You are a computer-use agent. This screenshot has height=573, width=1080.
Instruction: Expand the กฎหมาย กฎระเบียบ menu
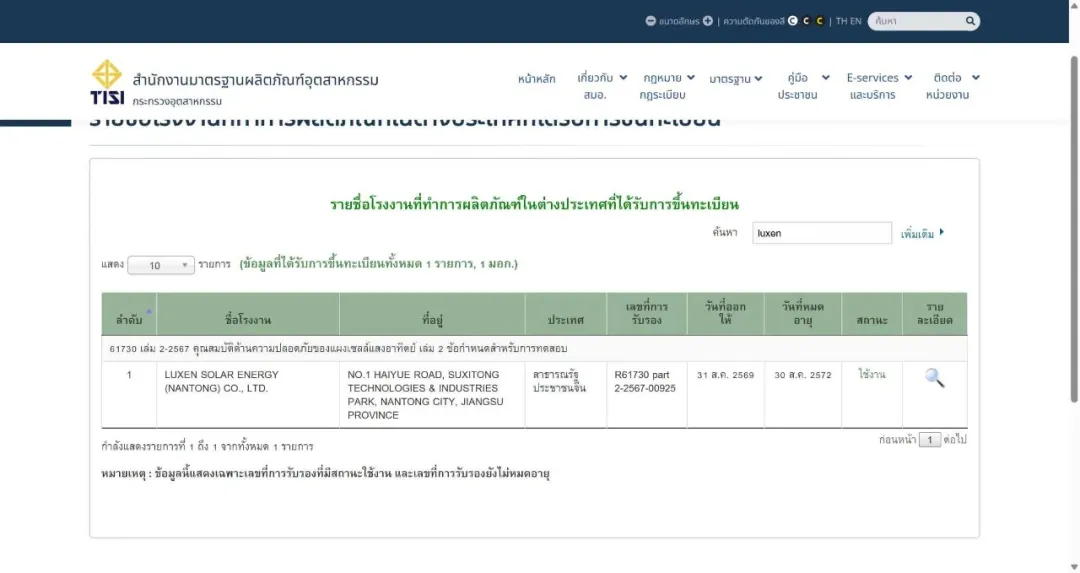[667, 85]
